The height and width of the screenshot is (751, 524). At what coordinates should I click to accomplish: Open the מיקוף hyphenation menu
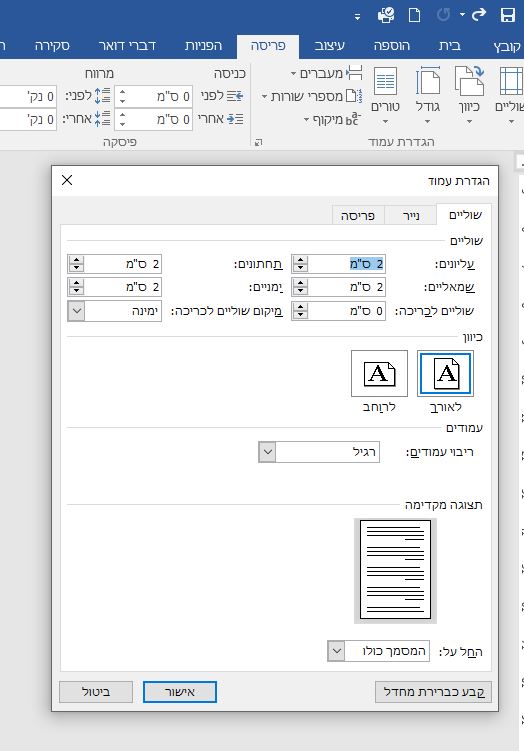click(332, 119)
